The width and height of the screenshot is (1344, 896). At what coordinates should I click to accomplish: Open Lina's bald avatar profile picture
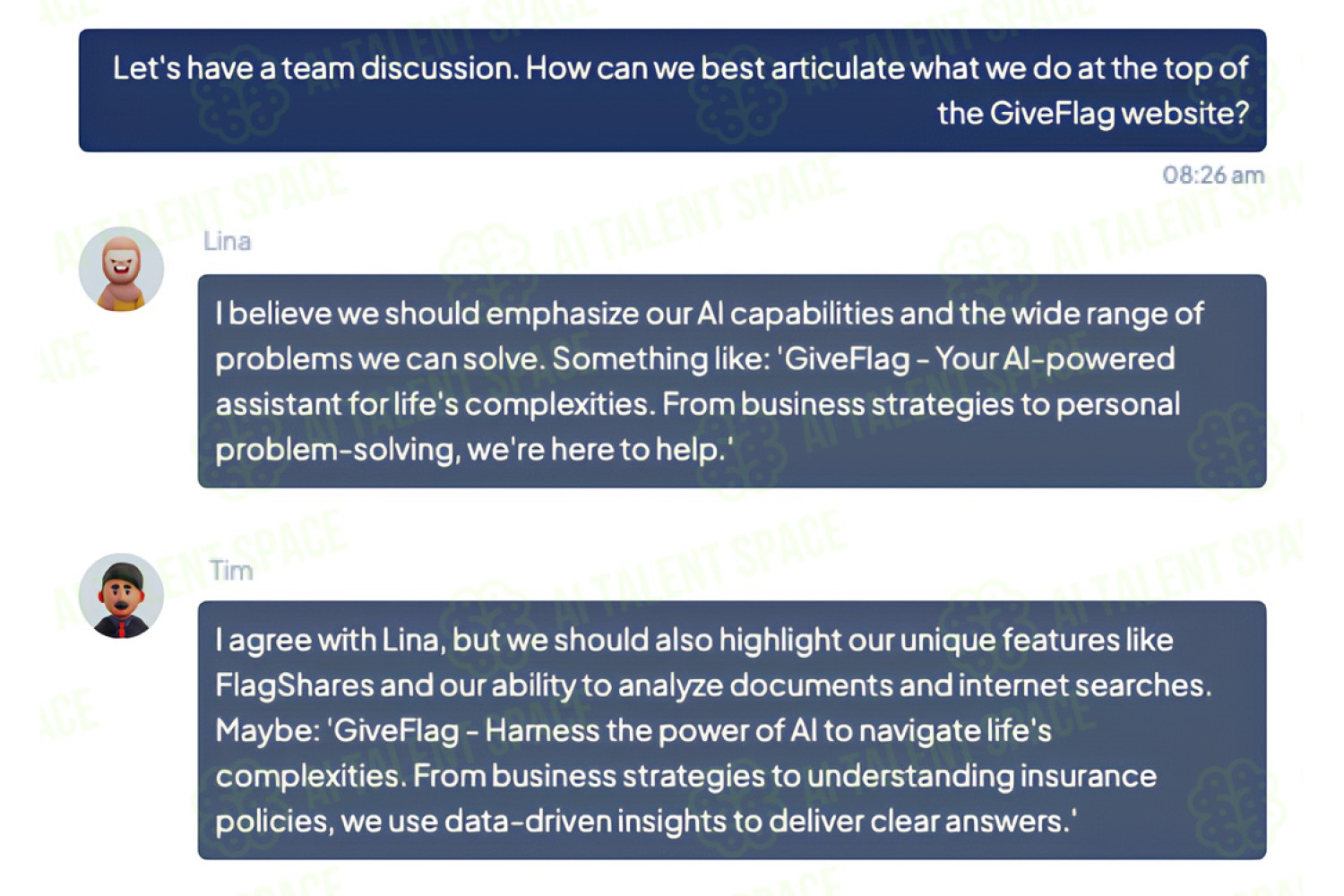[x=121, y=269]
